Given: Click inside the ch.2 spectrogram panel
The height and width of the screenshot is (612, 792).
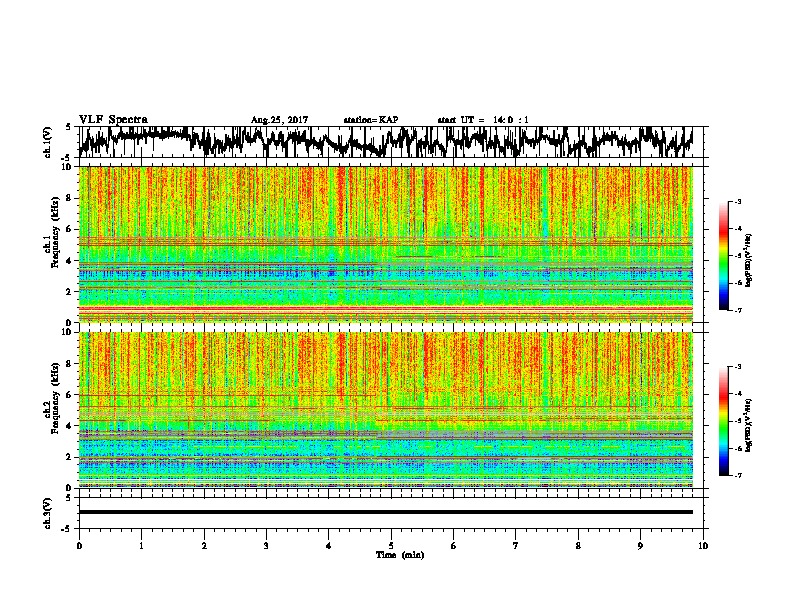Looking at the screenshot, I should click(386, 410).
